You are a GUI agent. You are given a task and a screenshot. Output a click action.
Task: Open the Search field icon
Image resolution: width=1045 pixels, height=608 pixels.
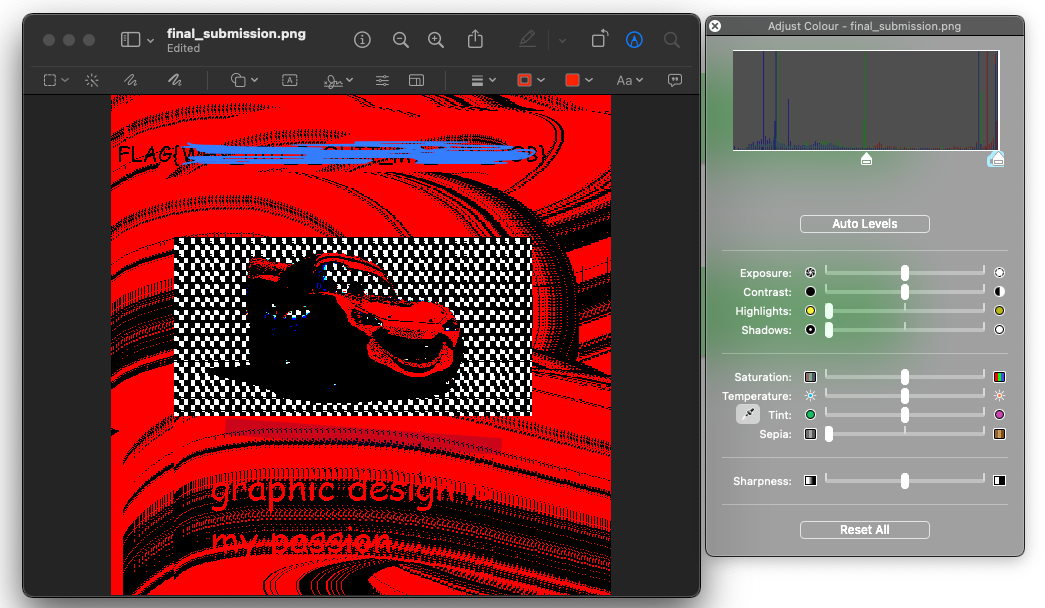(672, 40)
